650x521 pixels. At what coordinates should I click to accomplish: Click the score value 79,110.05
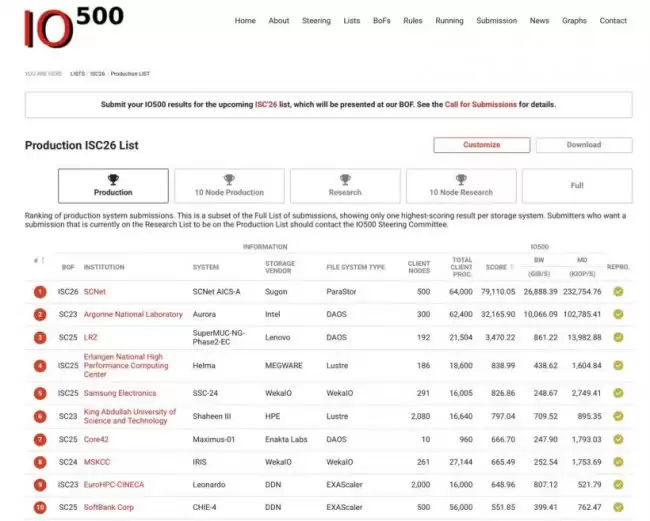pyautogui.click(x=498, y=292)
